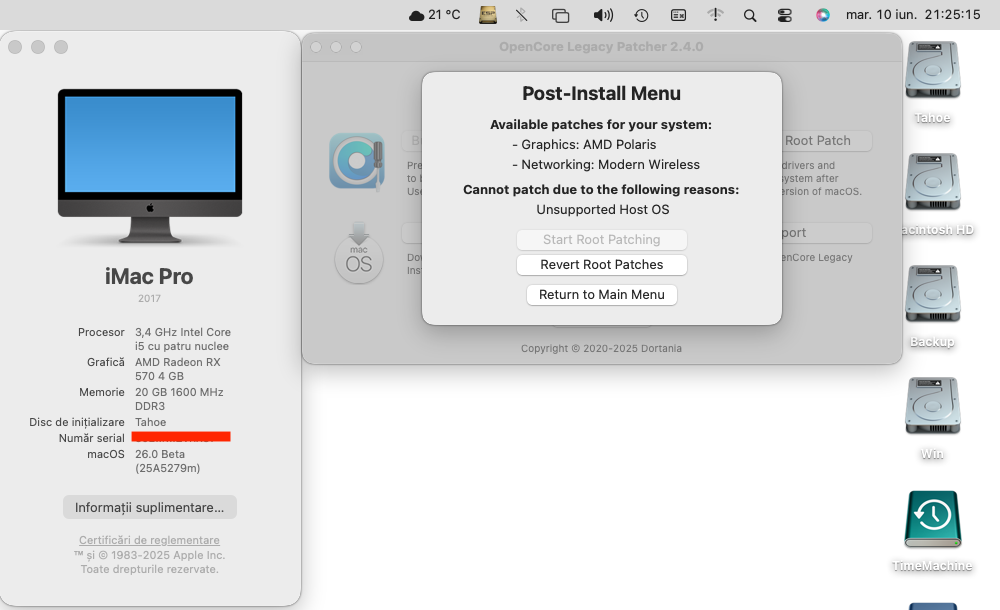Click the macOS installer download icon
Screen dimensions: 1000x610
click(x=358, y=253)
